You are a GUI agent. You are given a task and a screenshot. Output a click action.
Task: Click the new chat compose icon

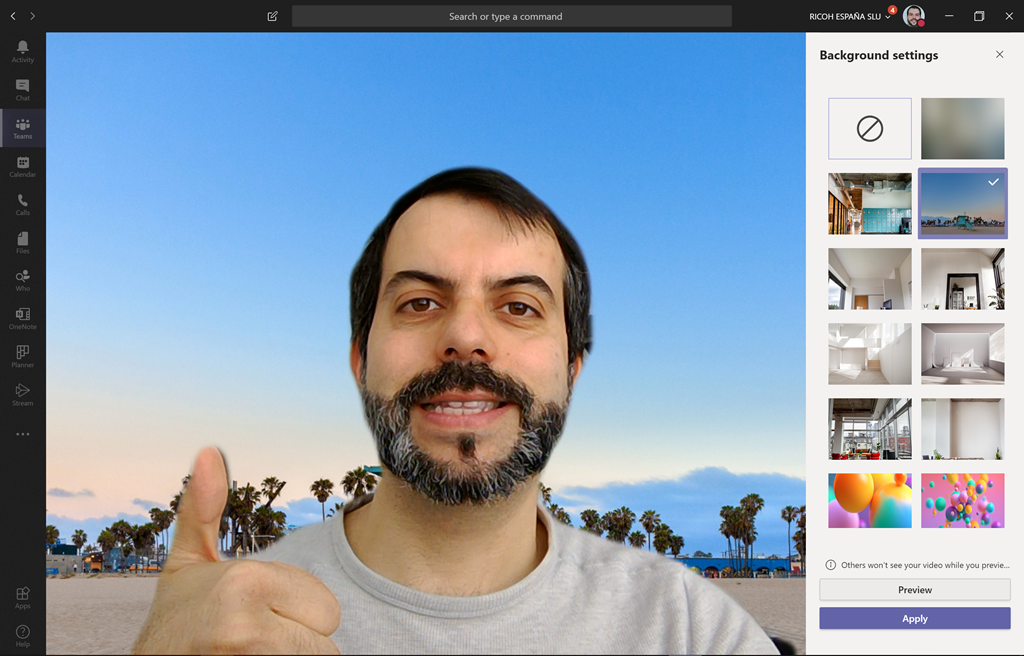[272, 16]
